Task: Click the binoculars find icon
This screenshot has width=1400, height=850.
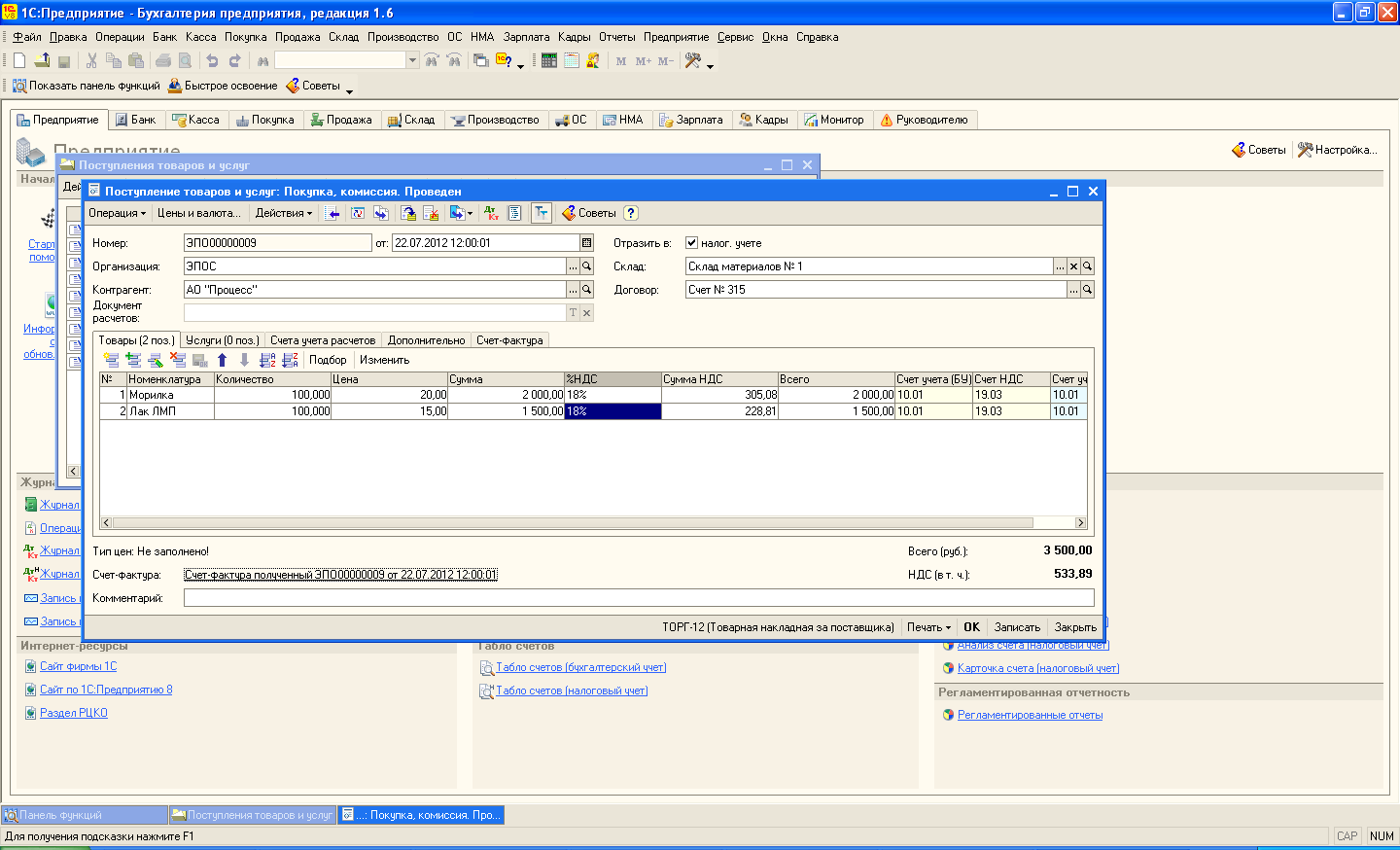Action: click(x=262, y=60)
